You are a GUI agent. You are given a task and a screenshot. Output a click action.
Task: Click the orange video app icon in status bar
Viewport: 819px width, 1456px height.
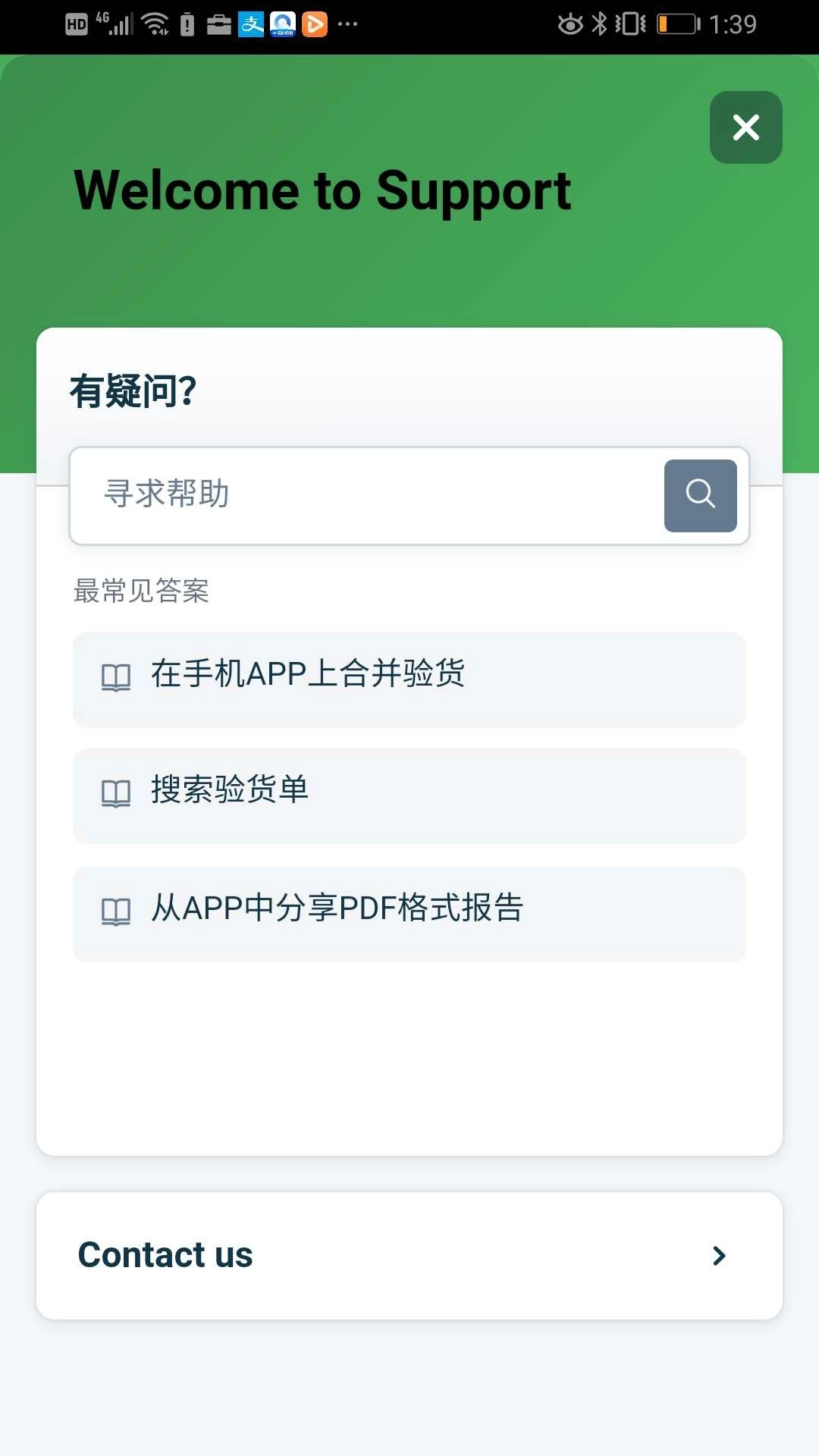click(315, 24)
